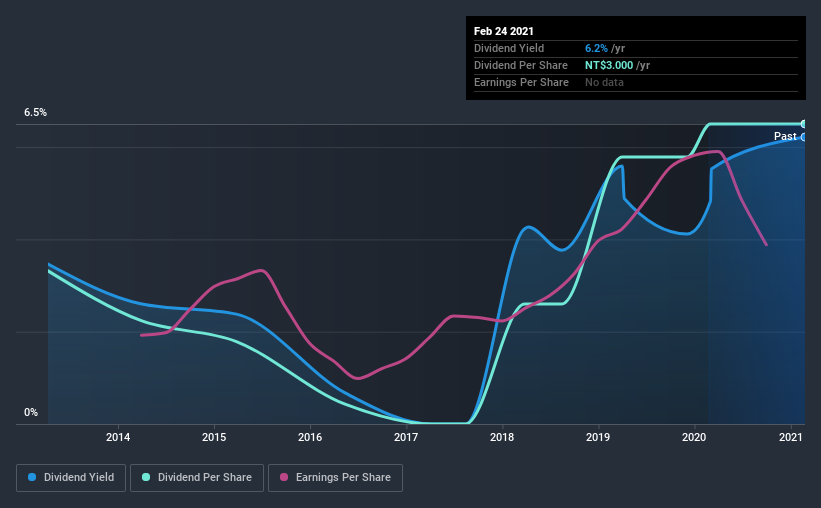Click the 2014 x-axis label
The image size is (821, 508).
click(x=118, y=437)
